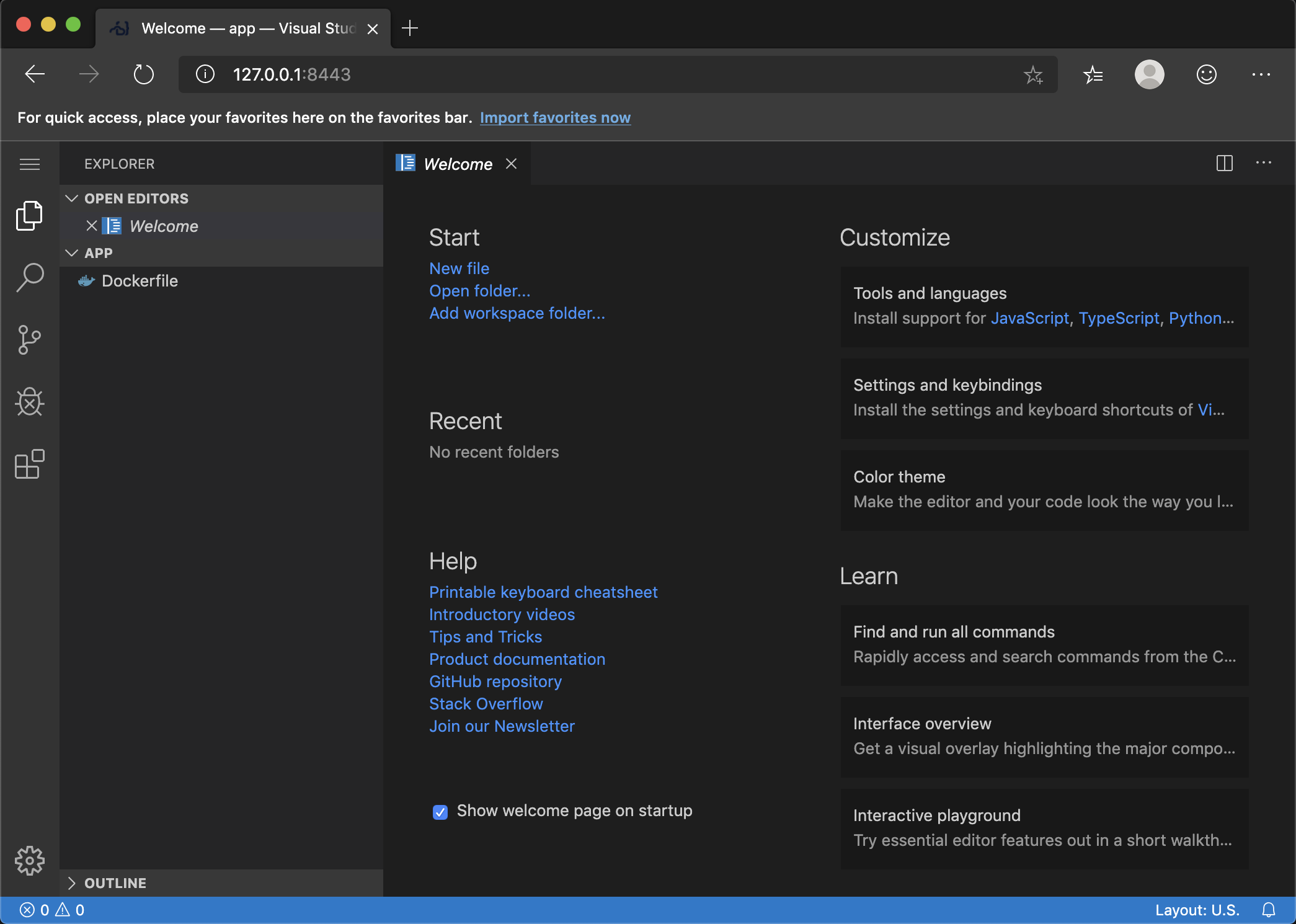Screen dimensions: 1296x924
Task: Reload the page with the refresh icon
Action: [144, 74]
